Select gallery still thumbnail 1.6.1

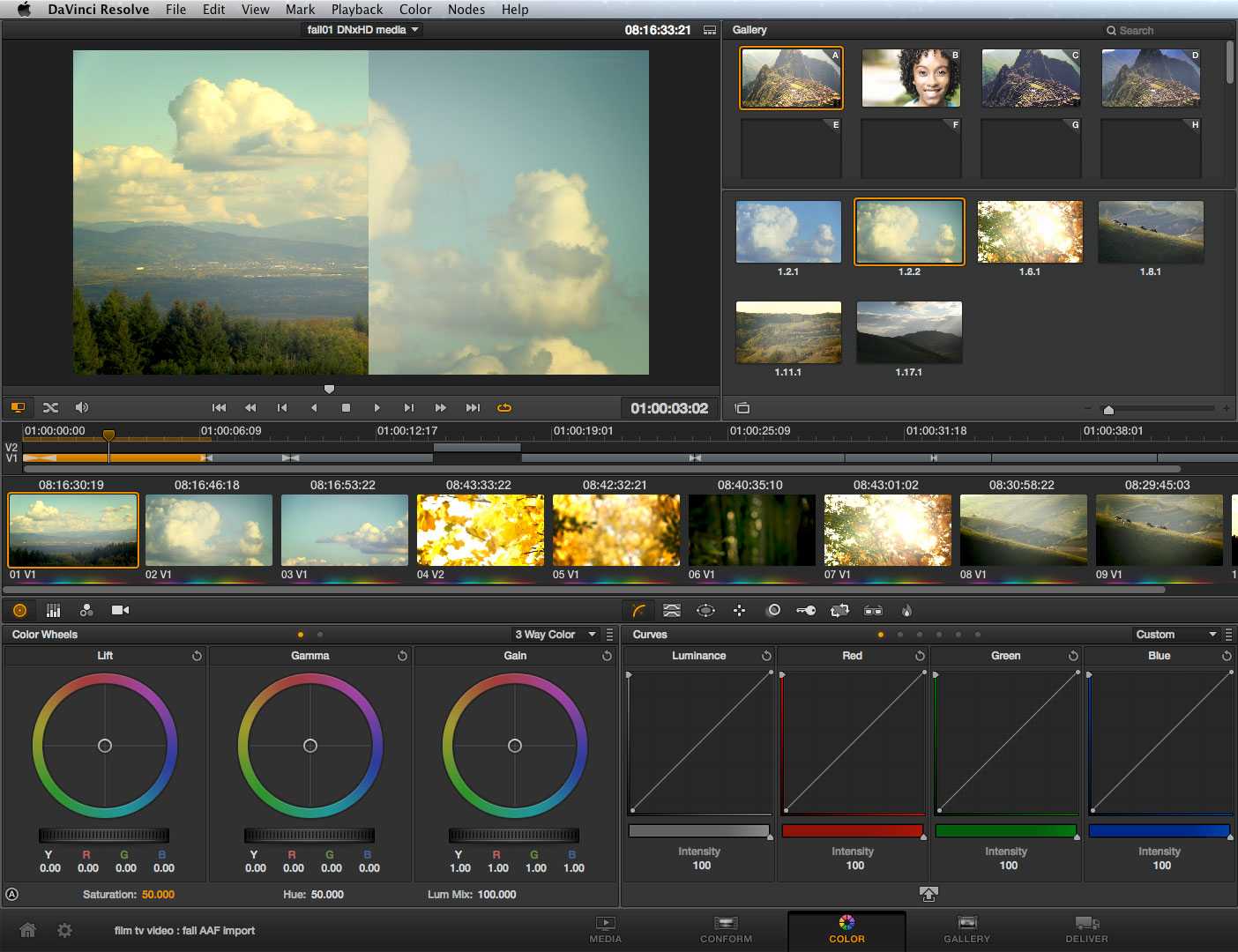(1029, 232)
